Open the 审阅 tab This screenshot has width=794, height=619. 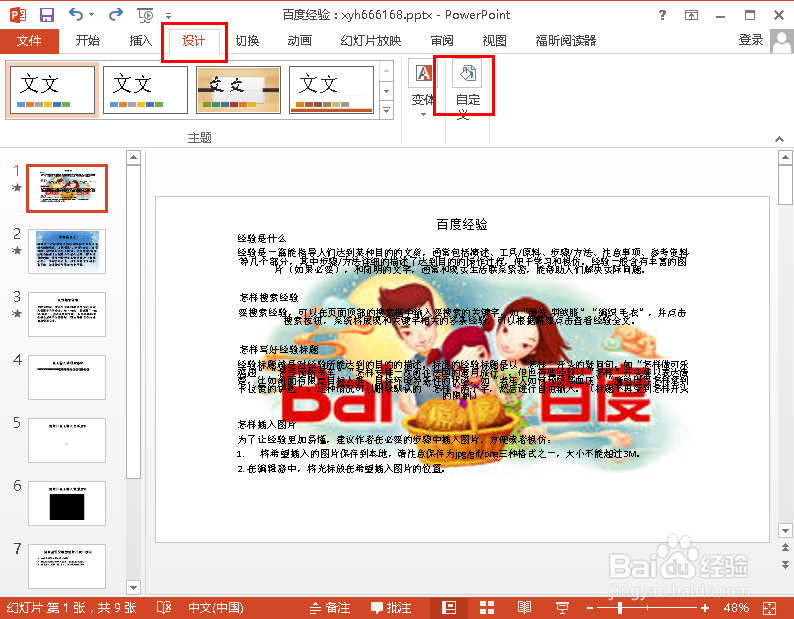442,41
